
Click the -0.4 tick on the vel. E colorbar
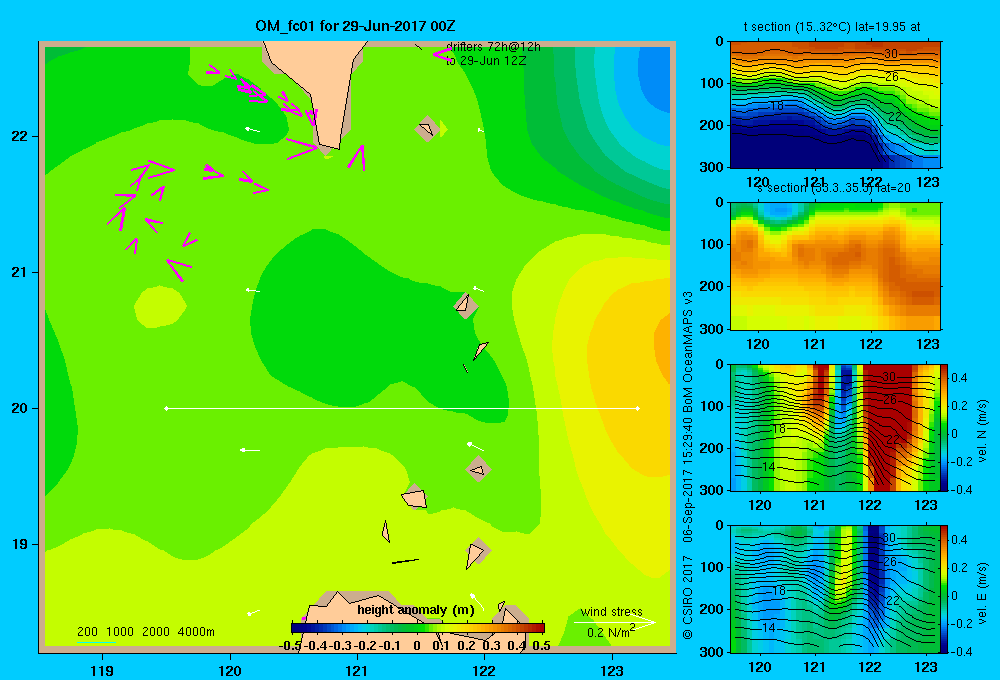[x=961, y=651]
